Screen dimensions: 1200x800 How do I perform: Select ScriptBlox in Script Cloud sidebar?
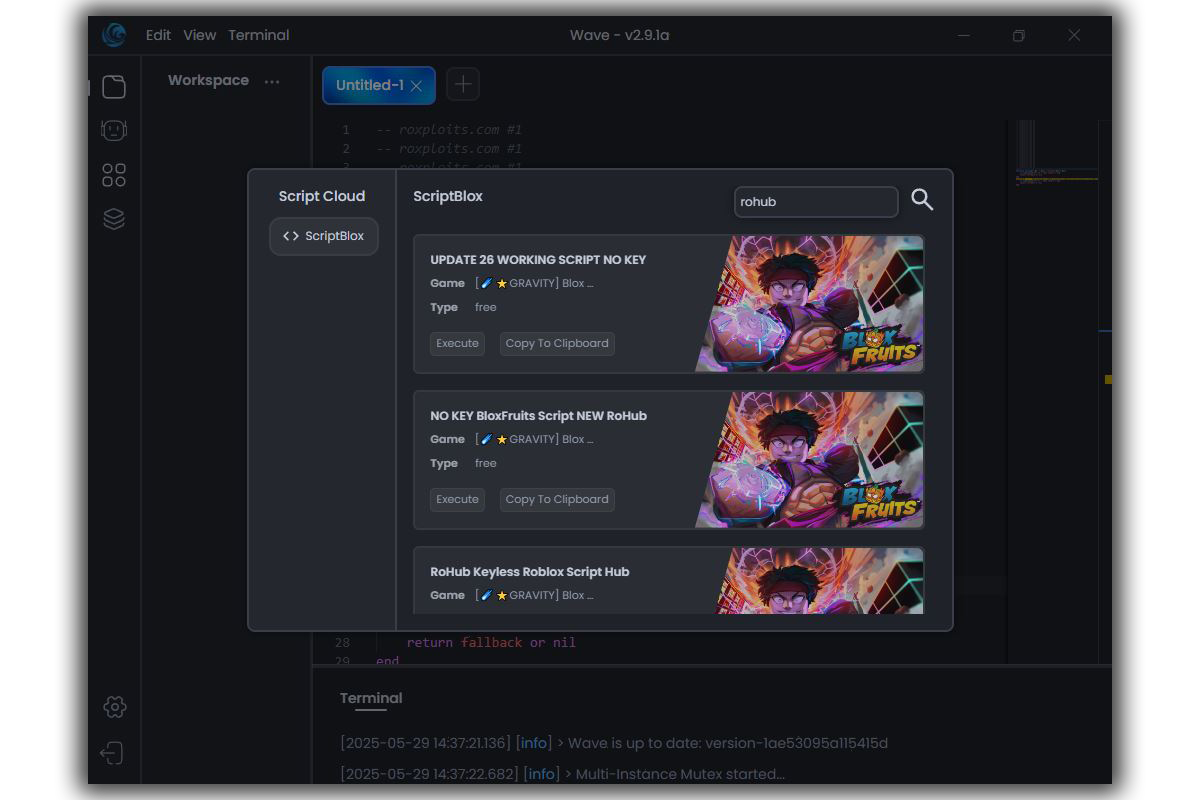tap(324, 236)
